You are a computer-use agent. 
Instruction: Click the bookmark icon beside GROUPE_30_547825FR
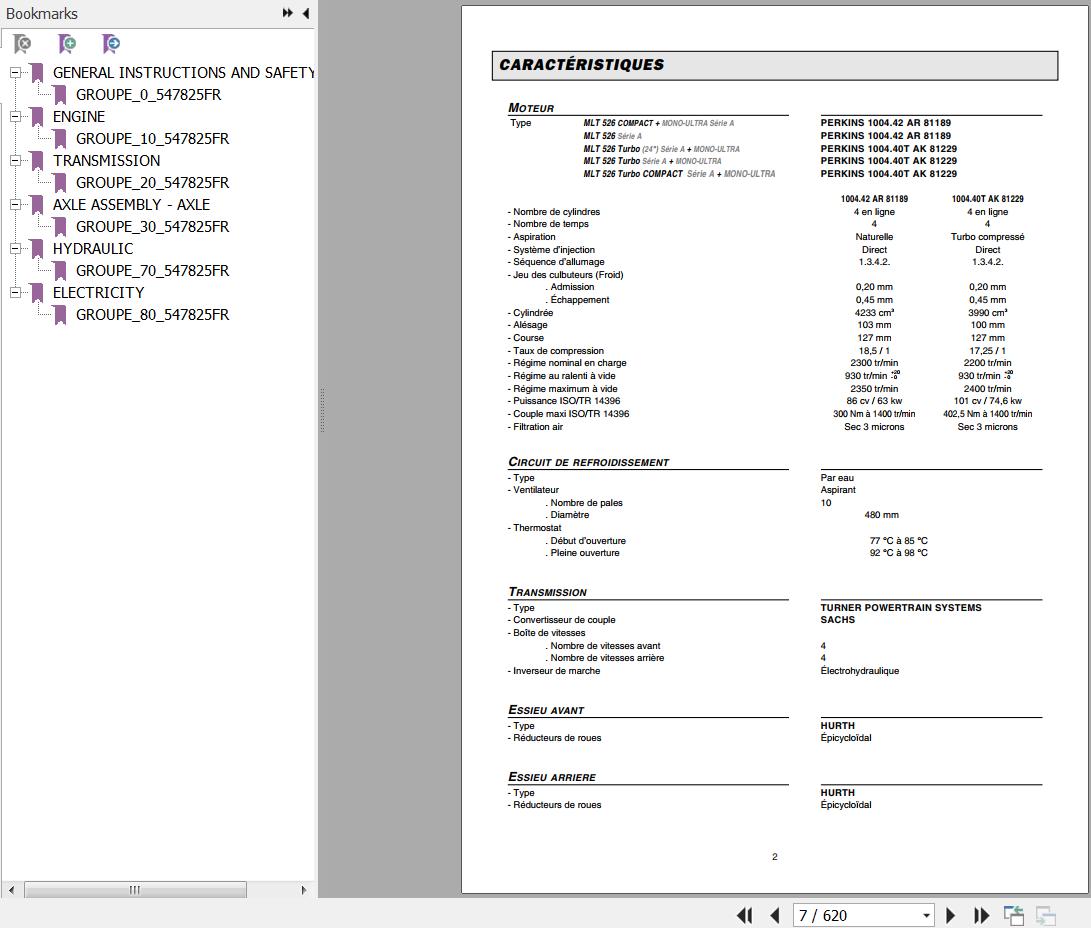(x=61, y=227)
